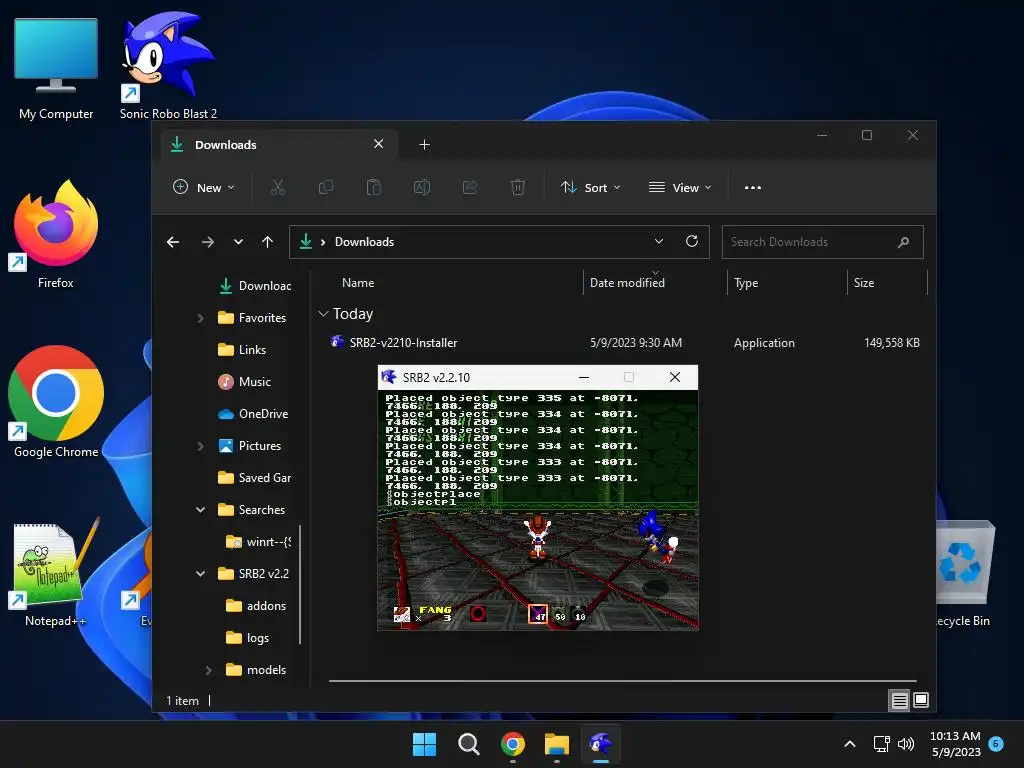Sort by Name column header
1024x768 pixels.
[x=358, y=283]
